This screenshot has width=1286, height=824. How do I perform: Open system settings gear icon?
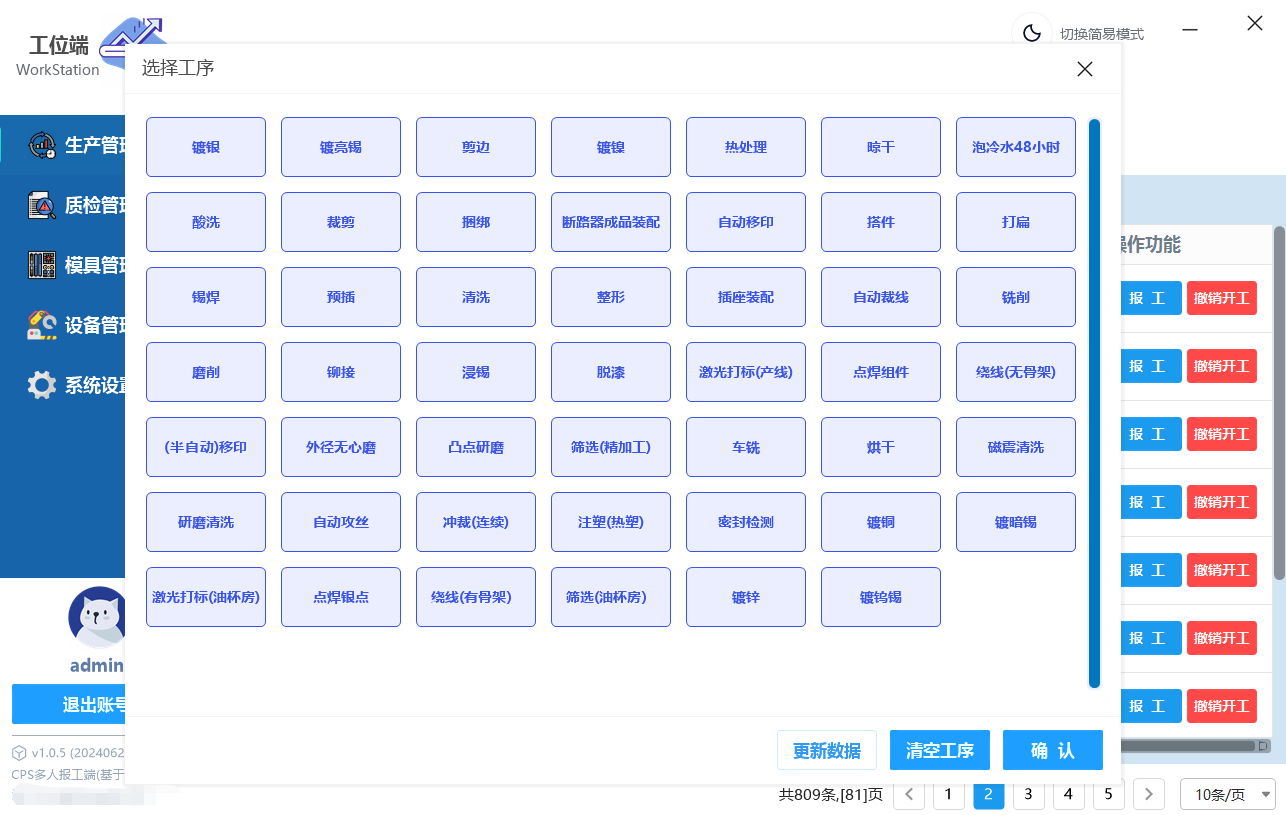tap(42, 385)
